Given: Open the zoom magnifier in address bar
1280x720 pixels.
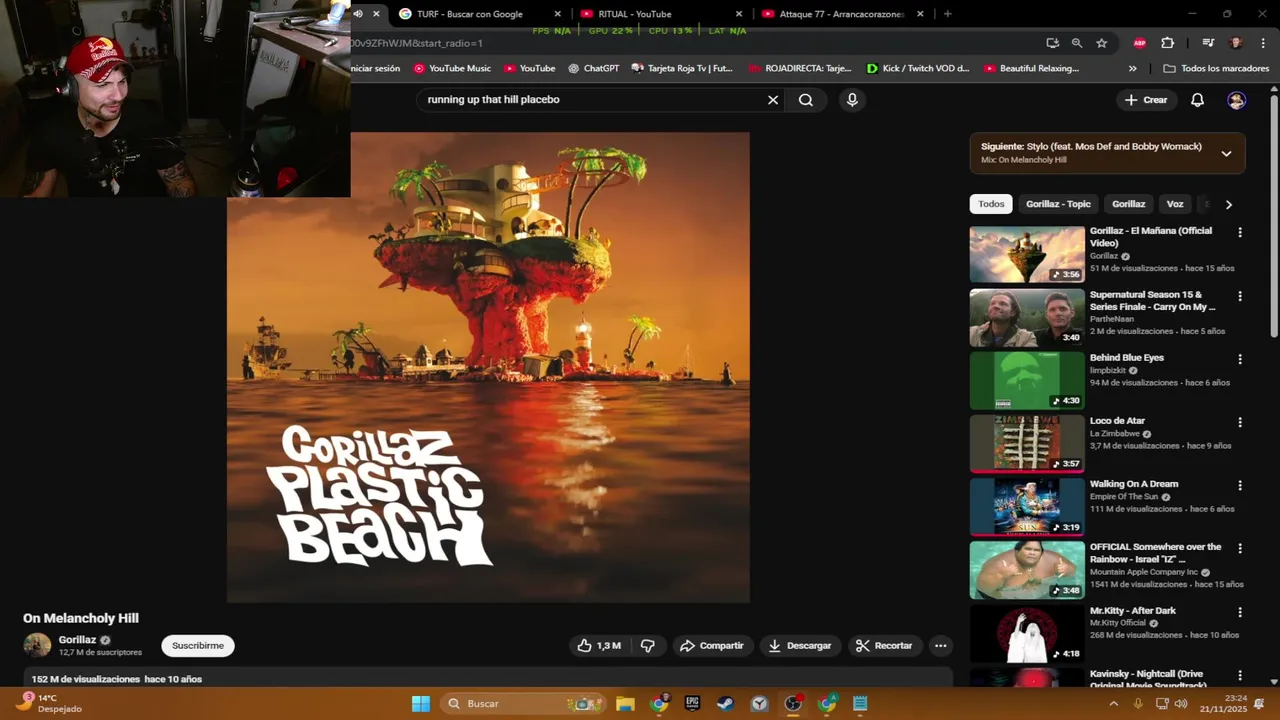Looking at the screenshot, I should (x=1077, y=43).
